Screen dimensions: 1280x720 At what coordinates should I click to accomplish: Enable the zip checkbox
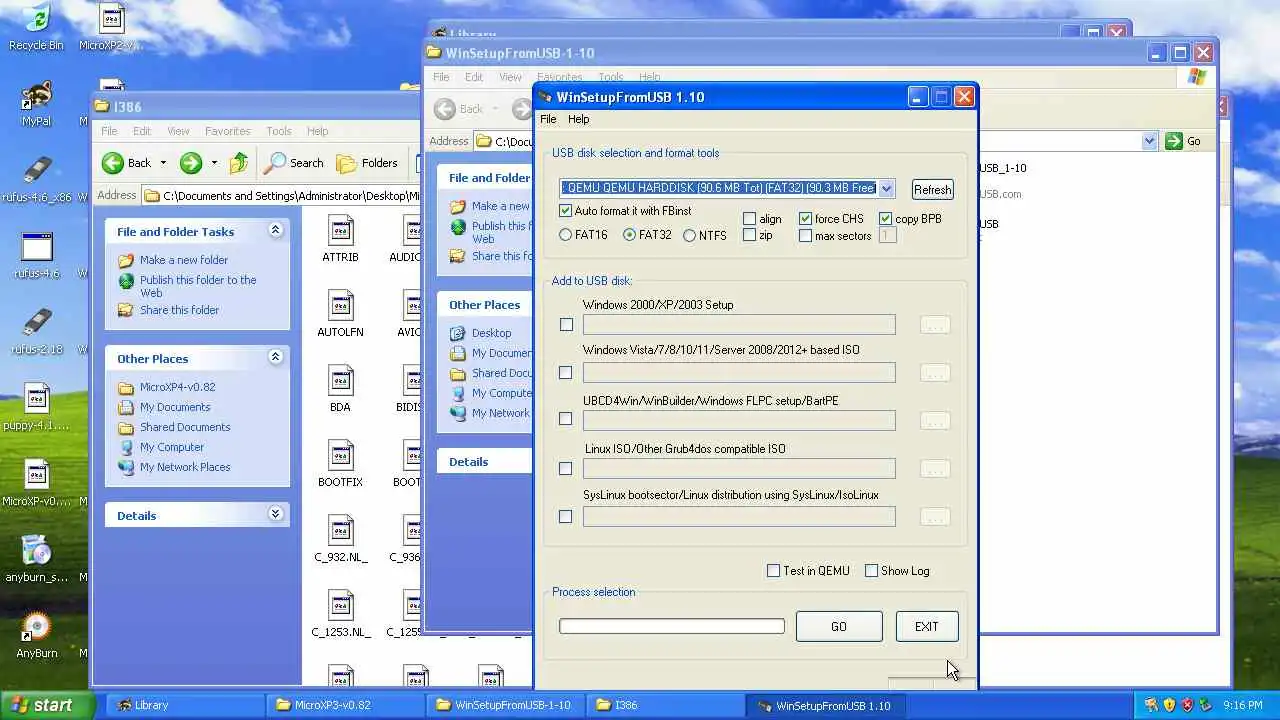[750, 235]
